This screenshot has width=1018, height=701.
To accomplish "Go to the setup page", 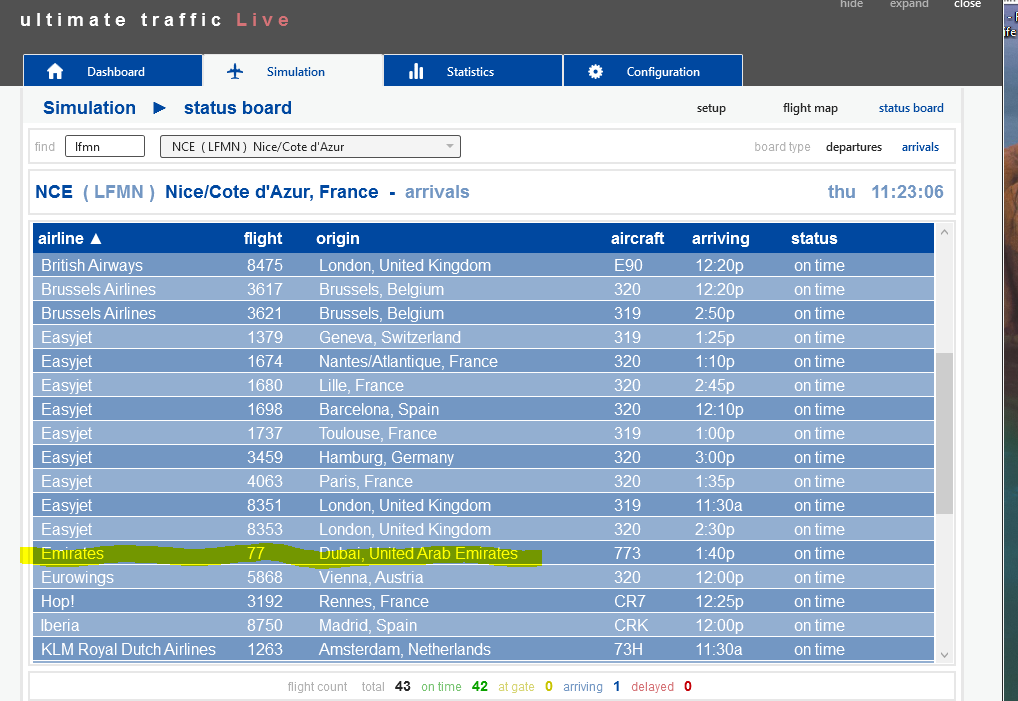I will [711, 108].
